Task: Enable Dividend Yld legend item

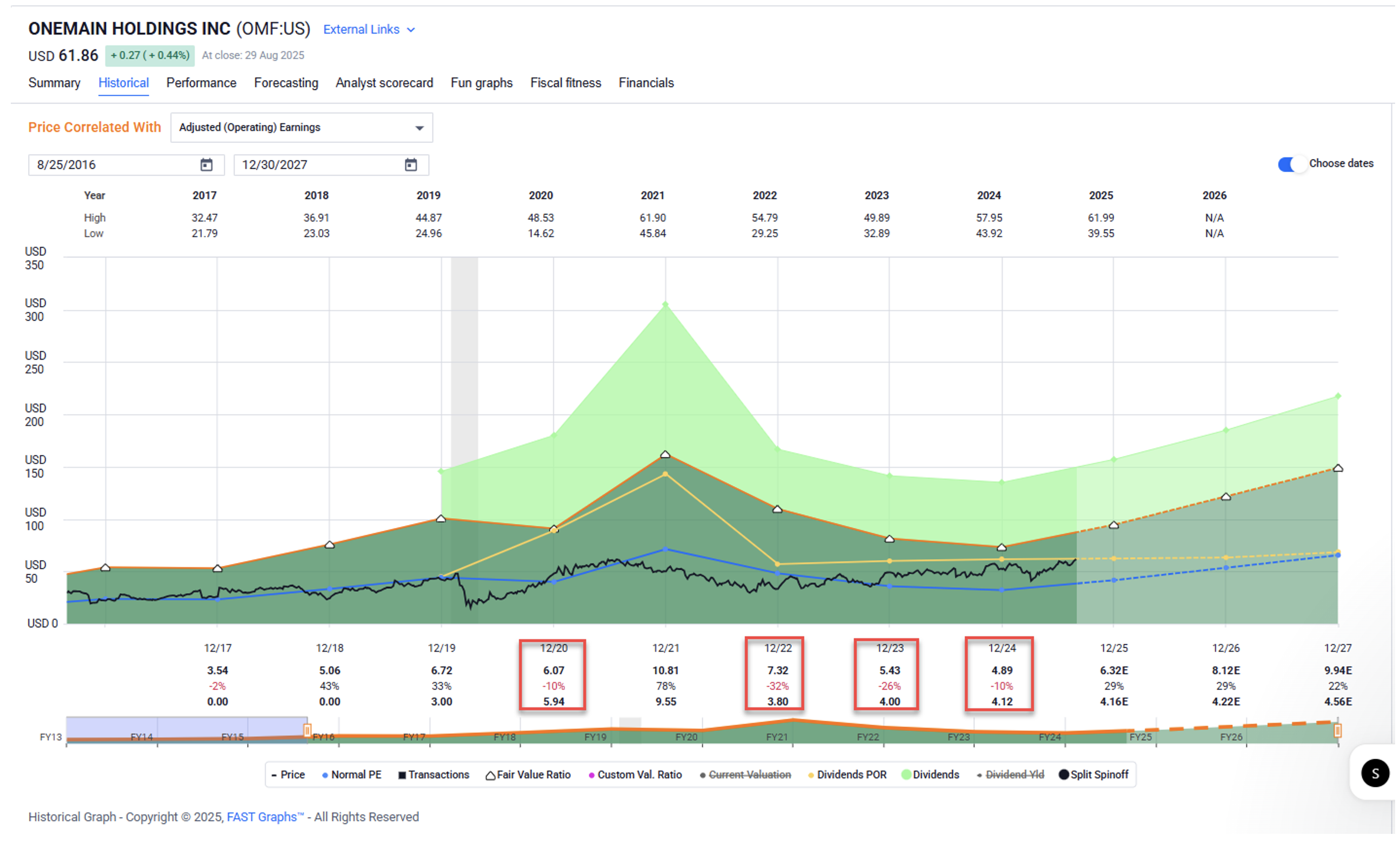Action: click(x=1010, y=774)
